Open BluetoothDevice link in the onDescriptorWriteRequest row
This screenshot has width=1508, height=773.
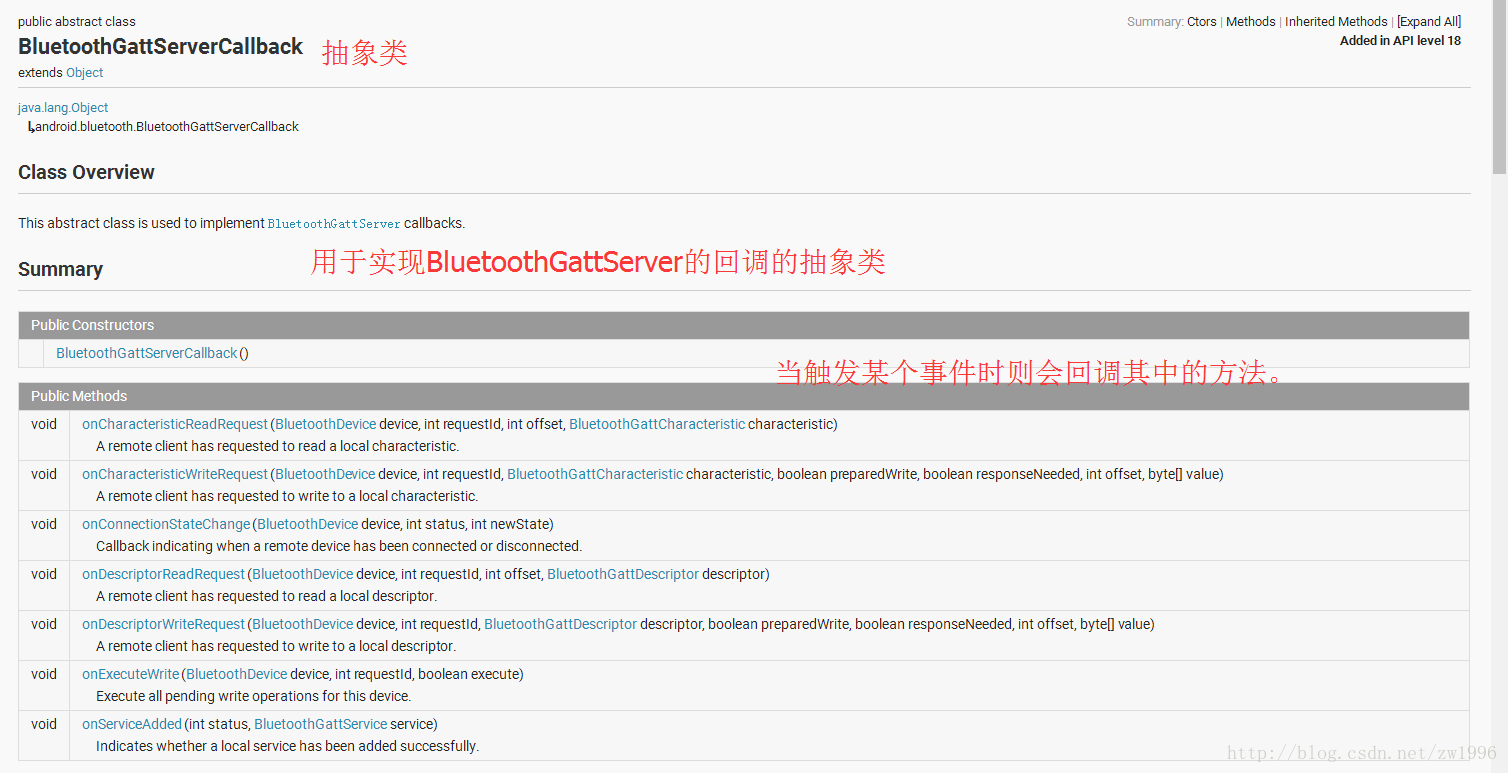[x=303, y=624]
